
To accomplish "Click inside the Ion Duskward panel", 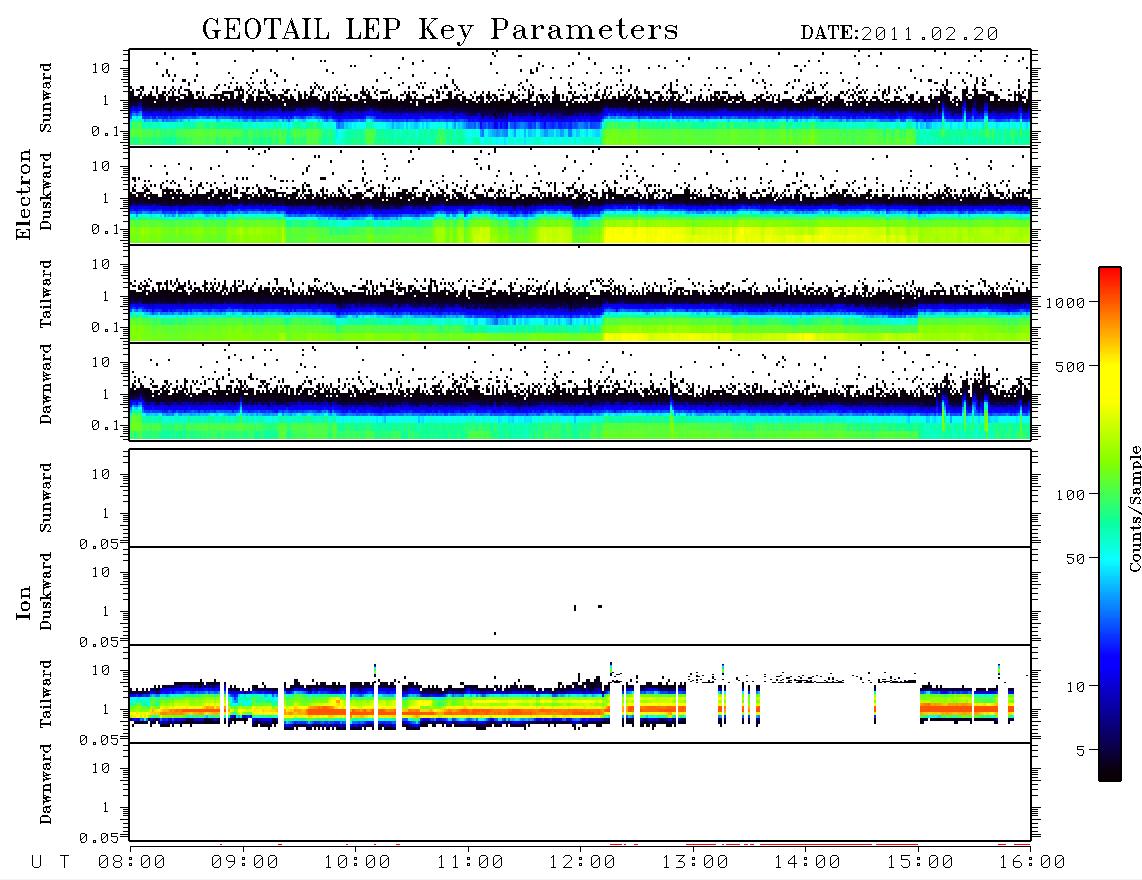I will (x=580, y=596).
